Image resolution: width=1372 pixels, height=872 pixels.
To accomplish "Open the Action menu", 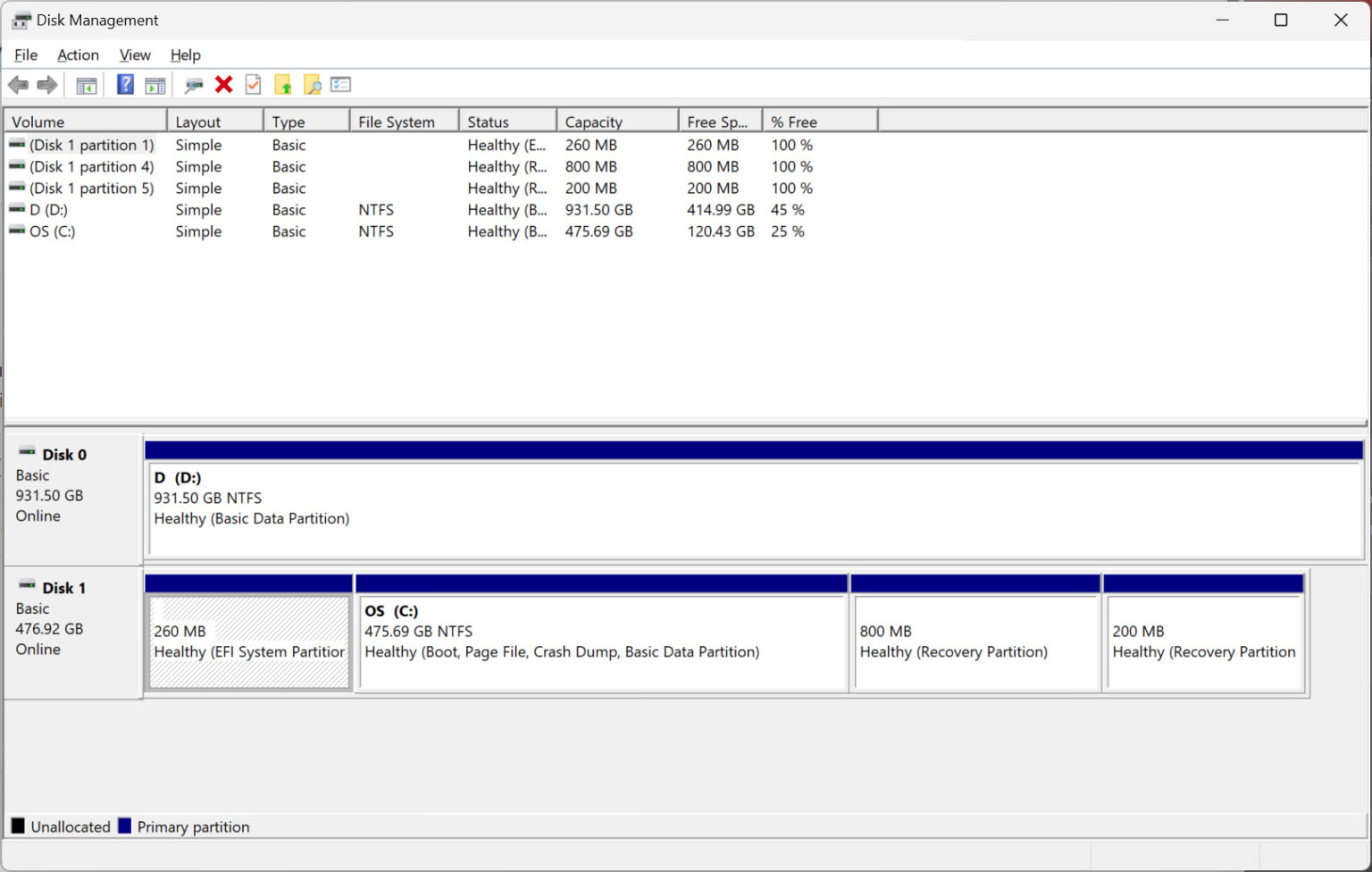I will [78, 54].
